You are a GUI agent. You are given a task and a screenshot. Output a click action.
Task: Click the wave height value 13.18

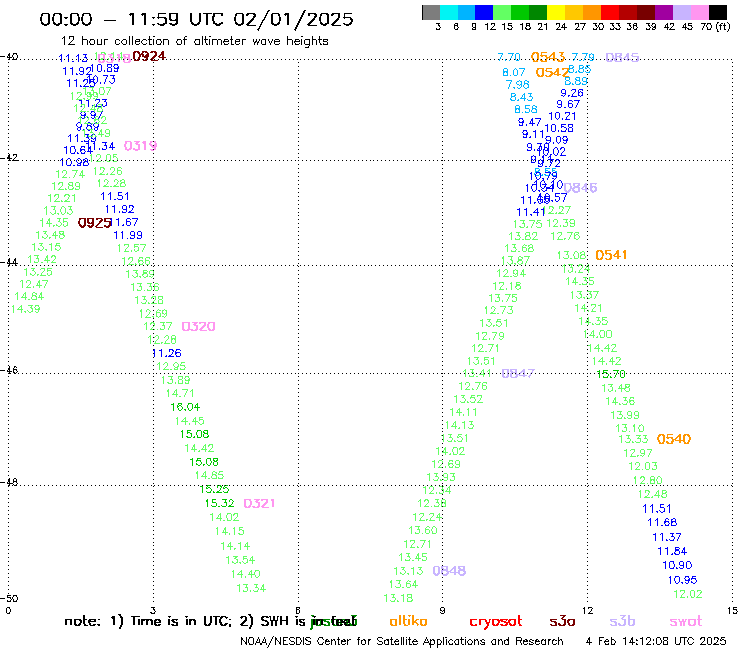coord(398,598)
